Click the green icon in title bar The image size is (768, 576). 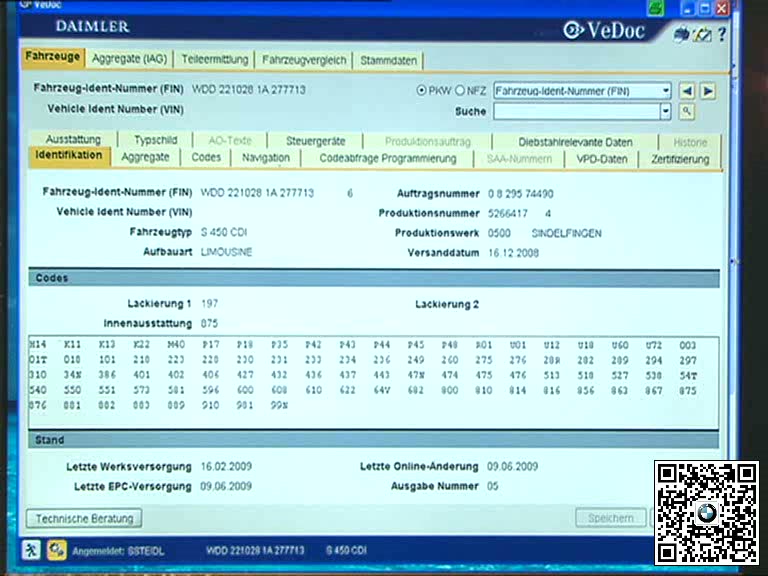tap(656, 8)
